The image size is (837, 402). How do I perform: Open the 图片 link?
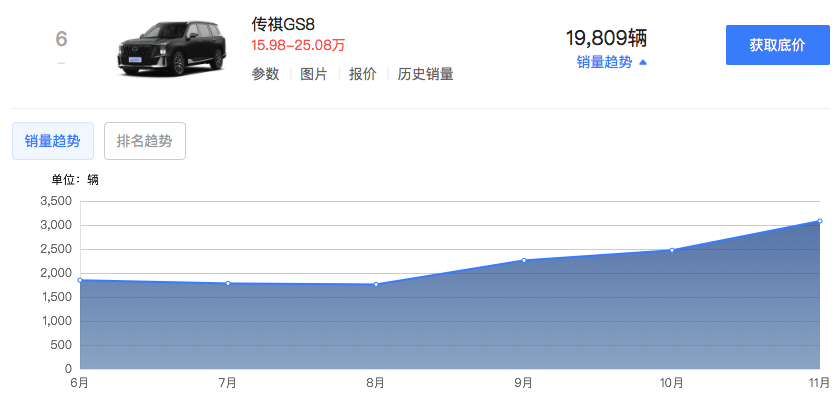(x=313, y=74)
